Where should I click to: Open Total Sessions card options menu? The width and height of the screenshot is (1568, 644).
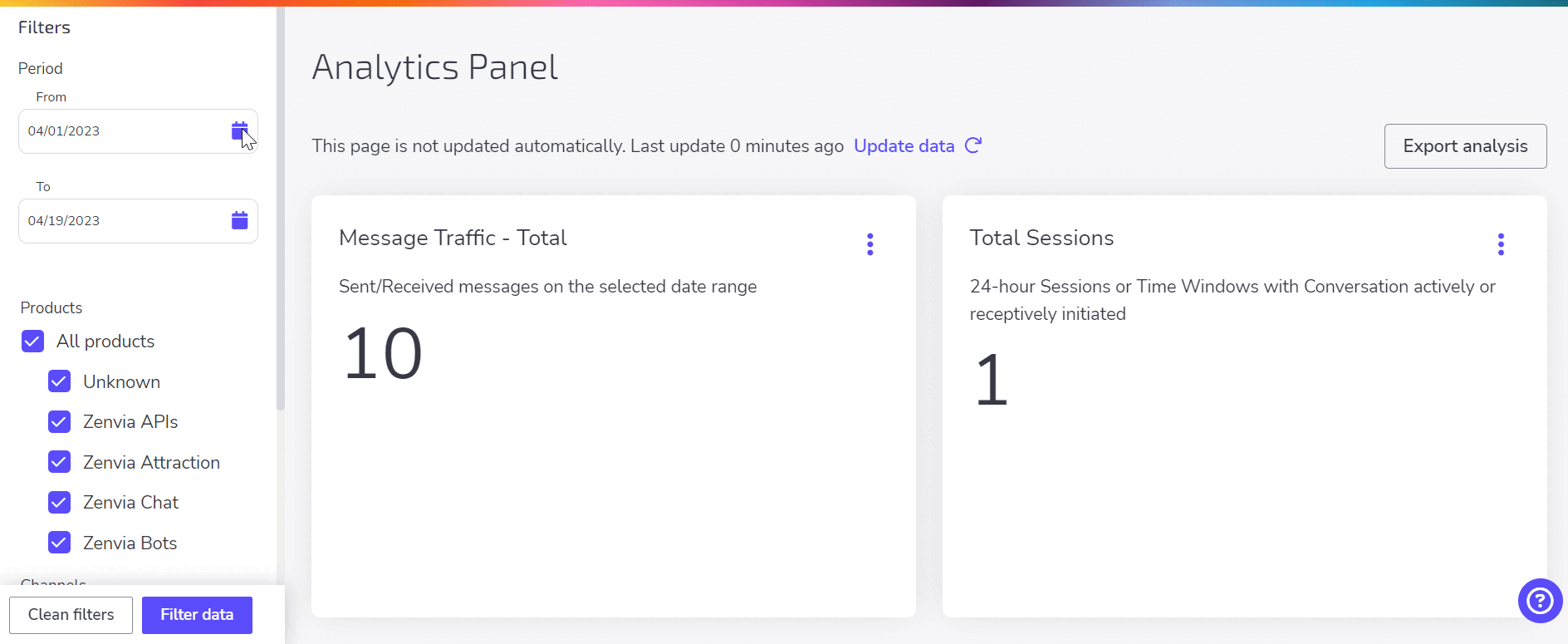[x=1501, y=244]
